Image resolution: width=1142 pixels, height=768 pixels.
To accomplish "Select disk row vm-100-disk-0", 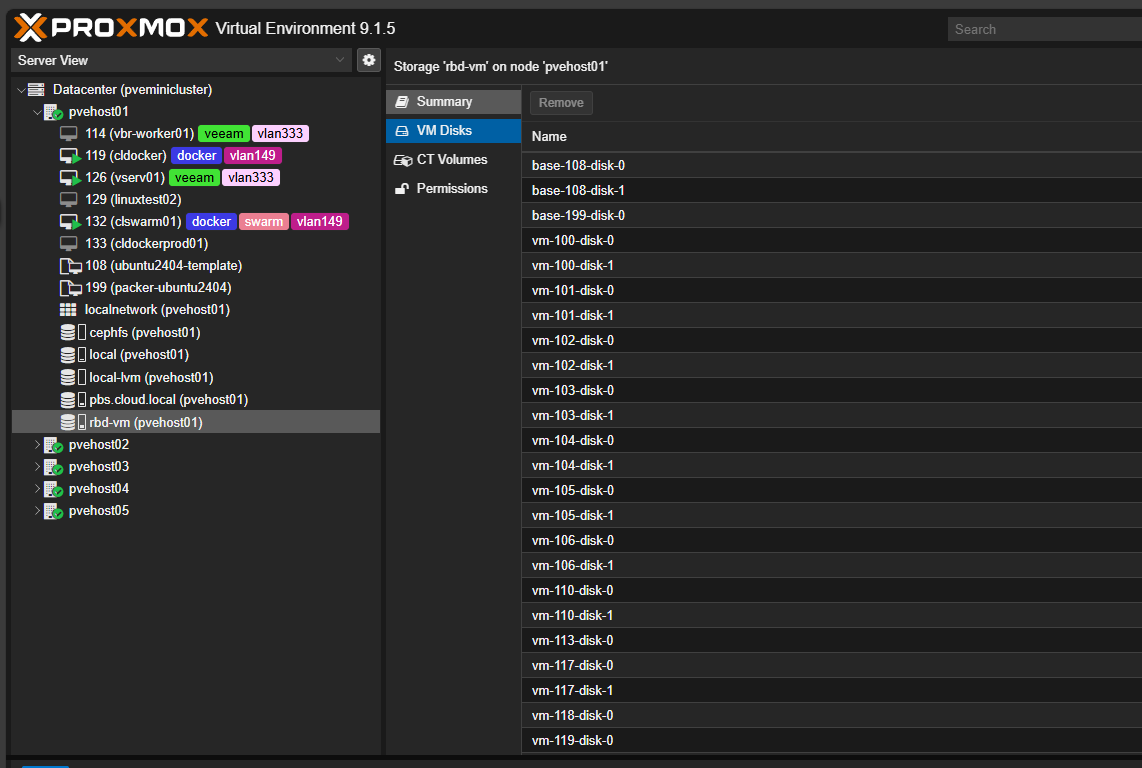I will tap(831, 240).
